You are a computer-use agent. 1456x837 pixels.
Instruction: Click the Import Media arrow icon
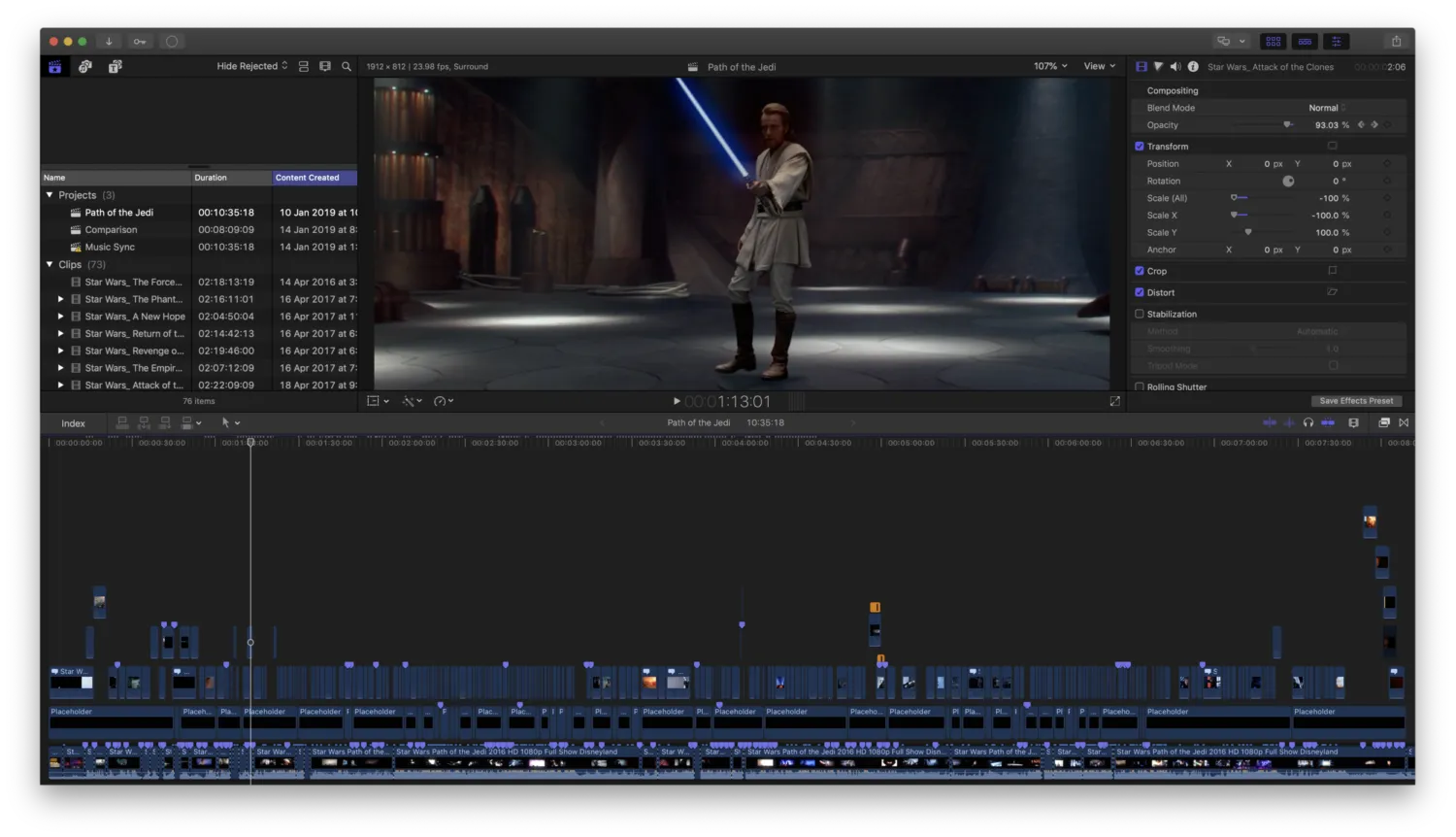pos(109,41)
